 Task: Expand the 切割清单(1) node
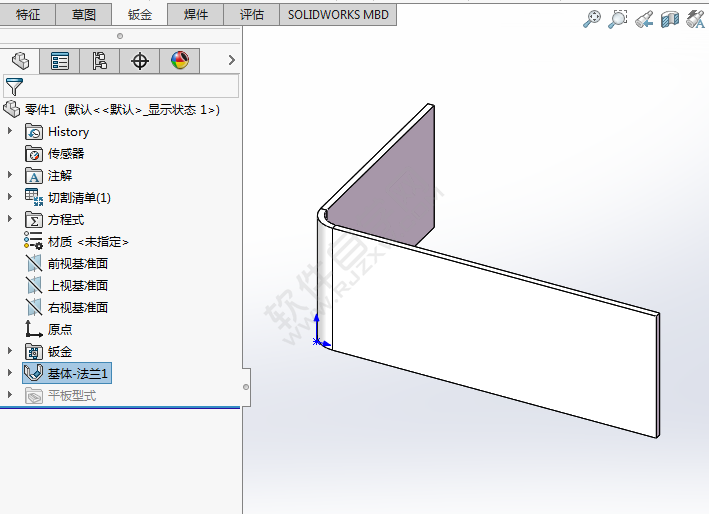coord(10,197)
